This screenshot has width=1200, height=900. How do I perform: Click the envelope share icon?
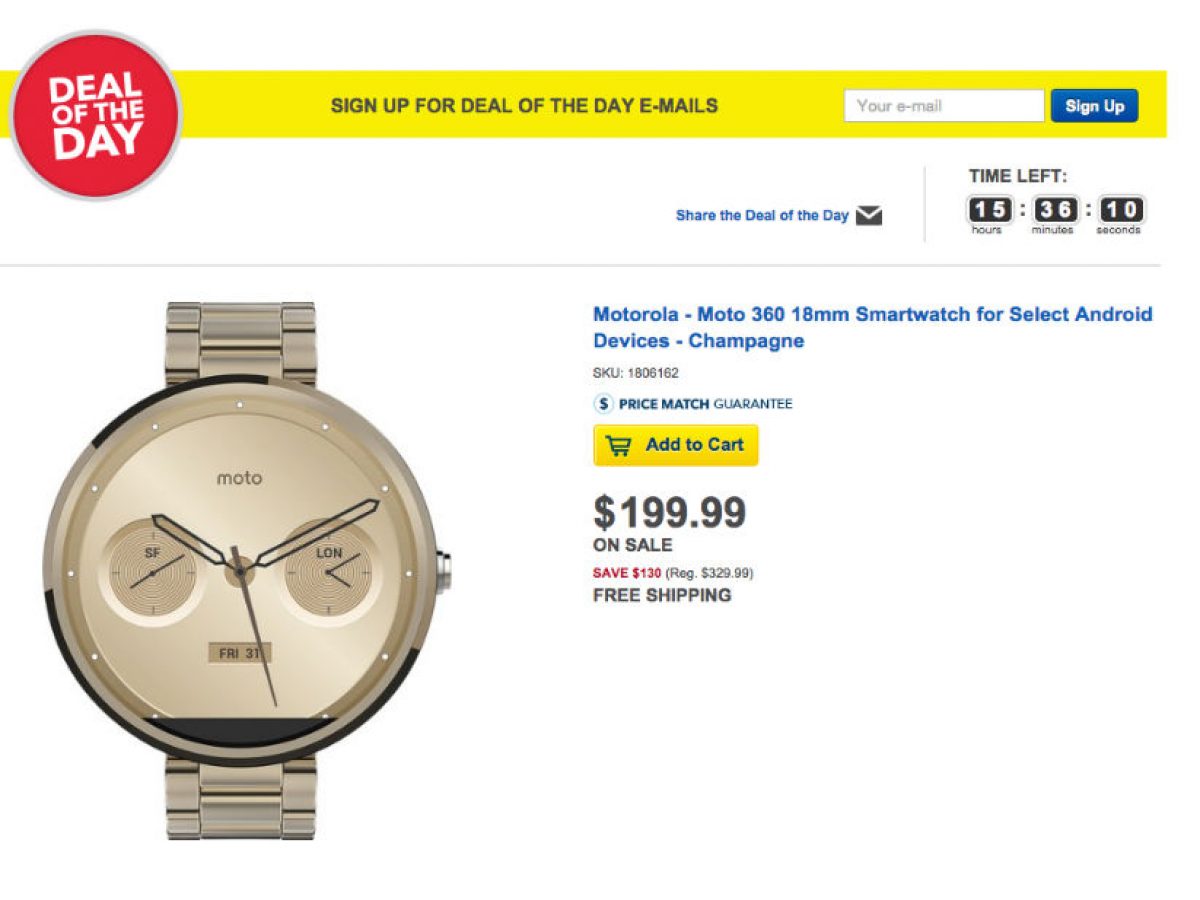pyautogui.click(x=869, y=215)
